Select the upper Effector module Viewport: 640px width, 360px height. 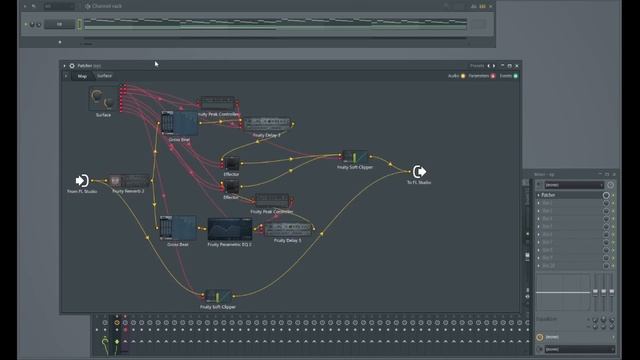[x=231, y=164]
